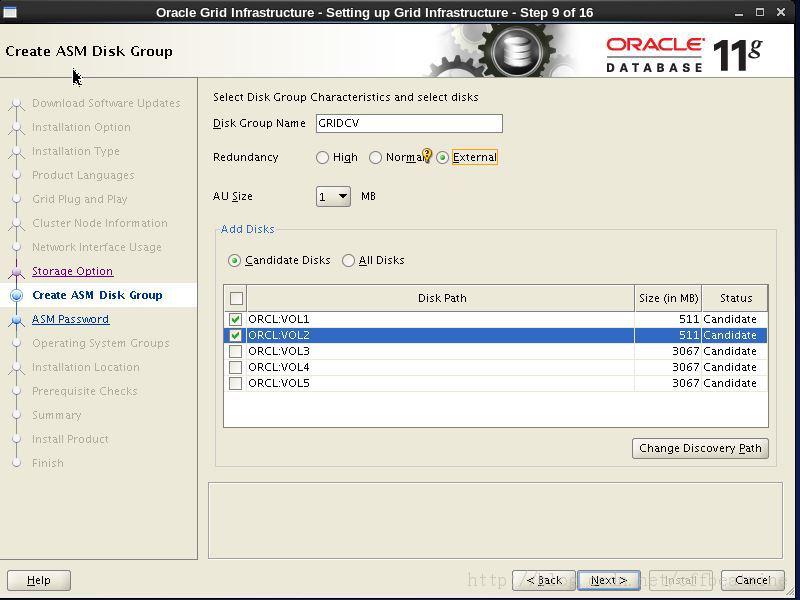Select High redundancy radio button
The width and height of the screenshot is (800, 600).
click(x=322, y=158)
